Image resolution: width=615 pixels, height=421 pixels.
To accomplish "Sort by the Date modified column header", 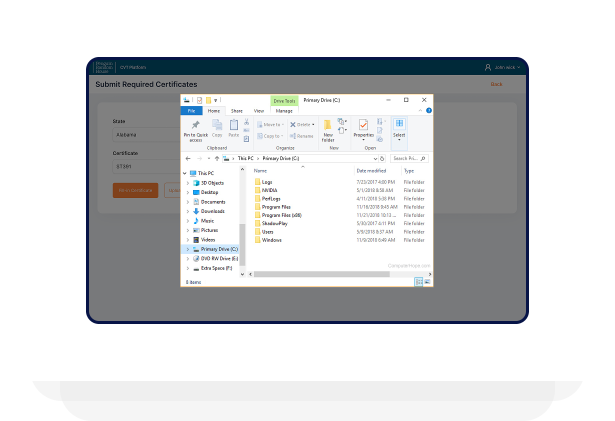I will pyautogui.click(x=371, y=171).
